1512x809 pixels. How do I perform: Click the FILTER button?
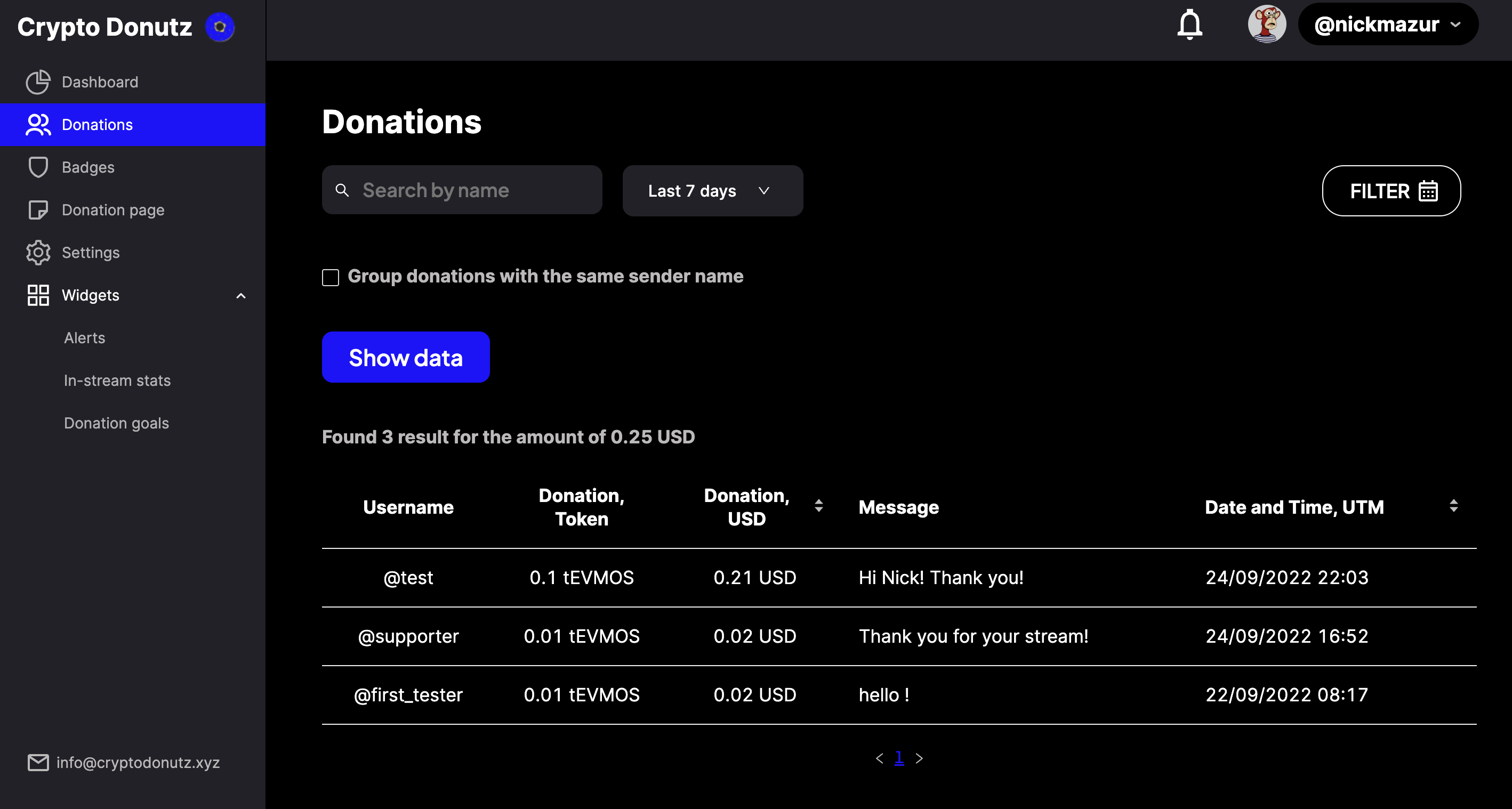(x=1390, y=191)
